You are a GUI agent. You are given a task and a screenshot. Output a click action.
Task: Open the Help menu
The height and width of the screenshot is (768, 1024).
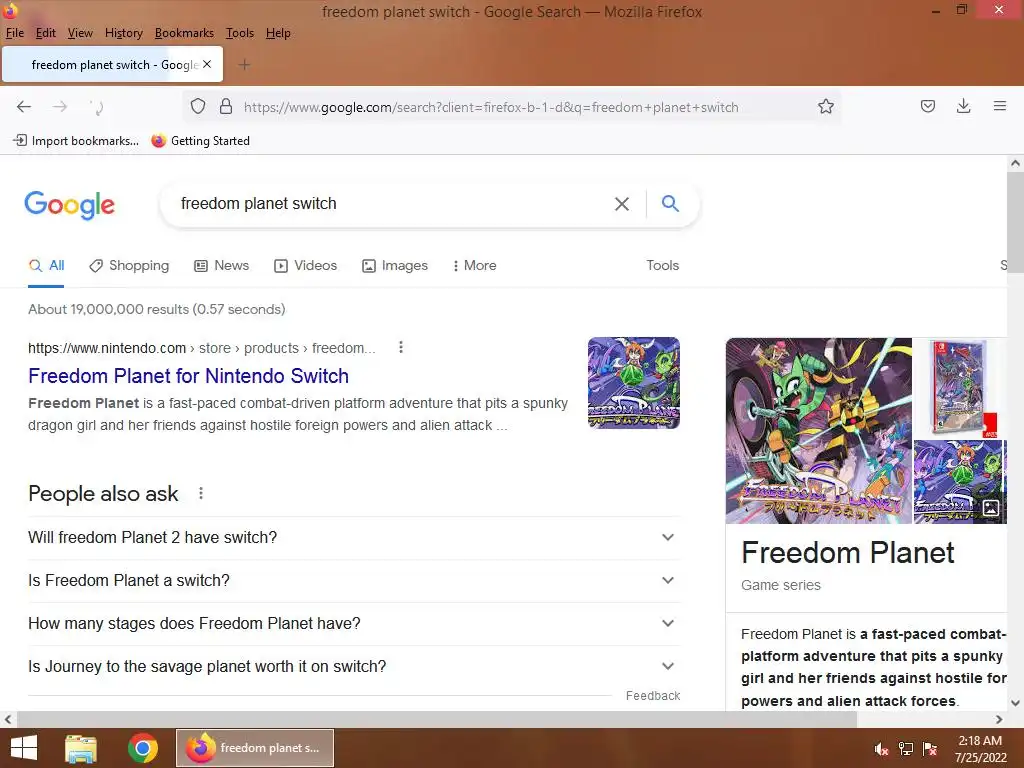tap(278, 33)
